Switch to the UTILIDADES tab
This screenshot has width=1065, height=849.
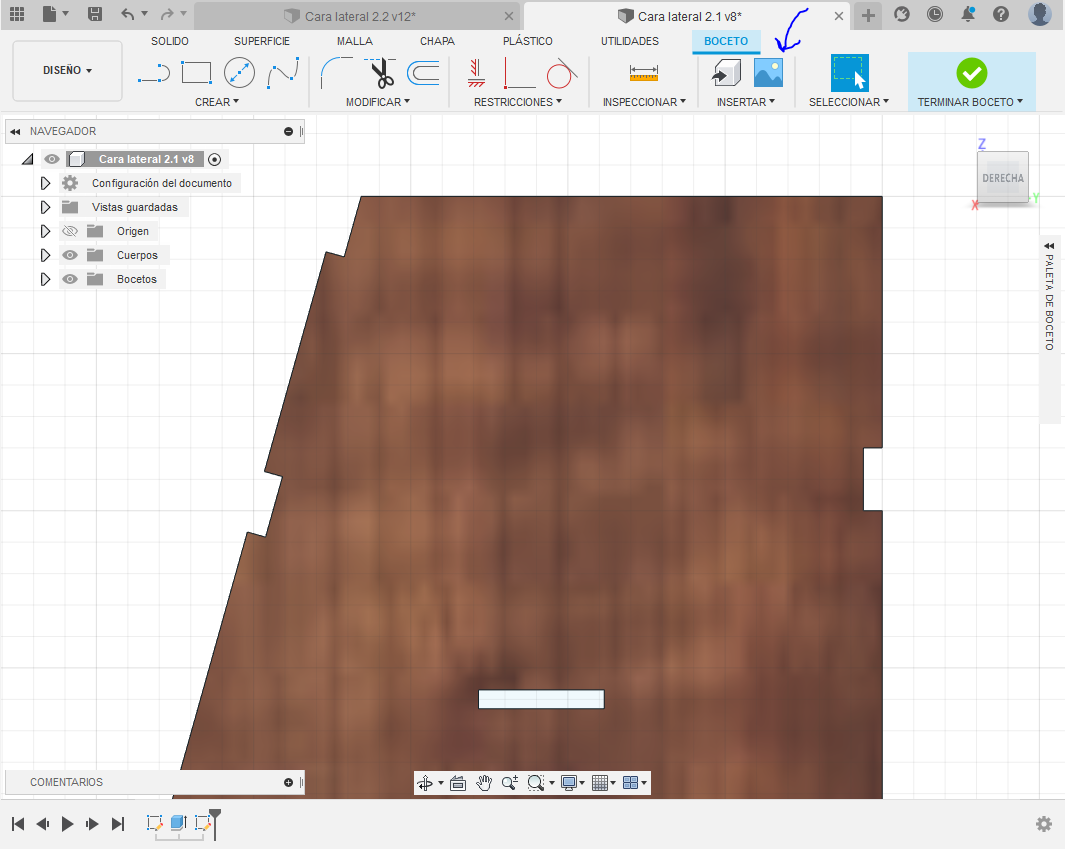tap(630, 41)
